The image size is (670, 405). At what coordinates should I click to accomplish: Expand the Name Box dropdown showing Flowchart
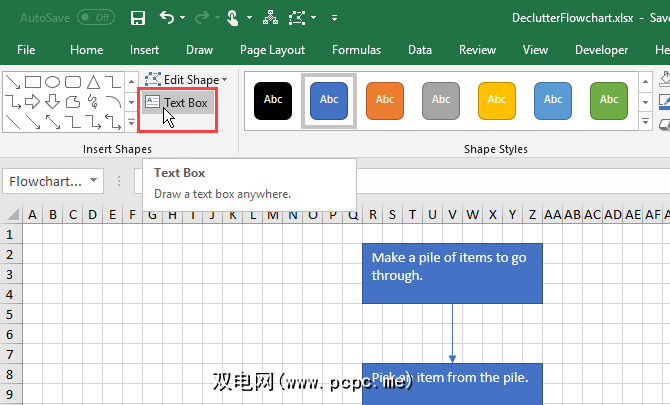(x=93, y=181)
